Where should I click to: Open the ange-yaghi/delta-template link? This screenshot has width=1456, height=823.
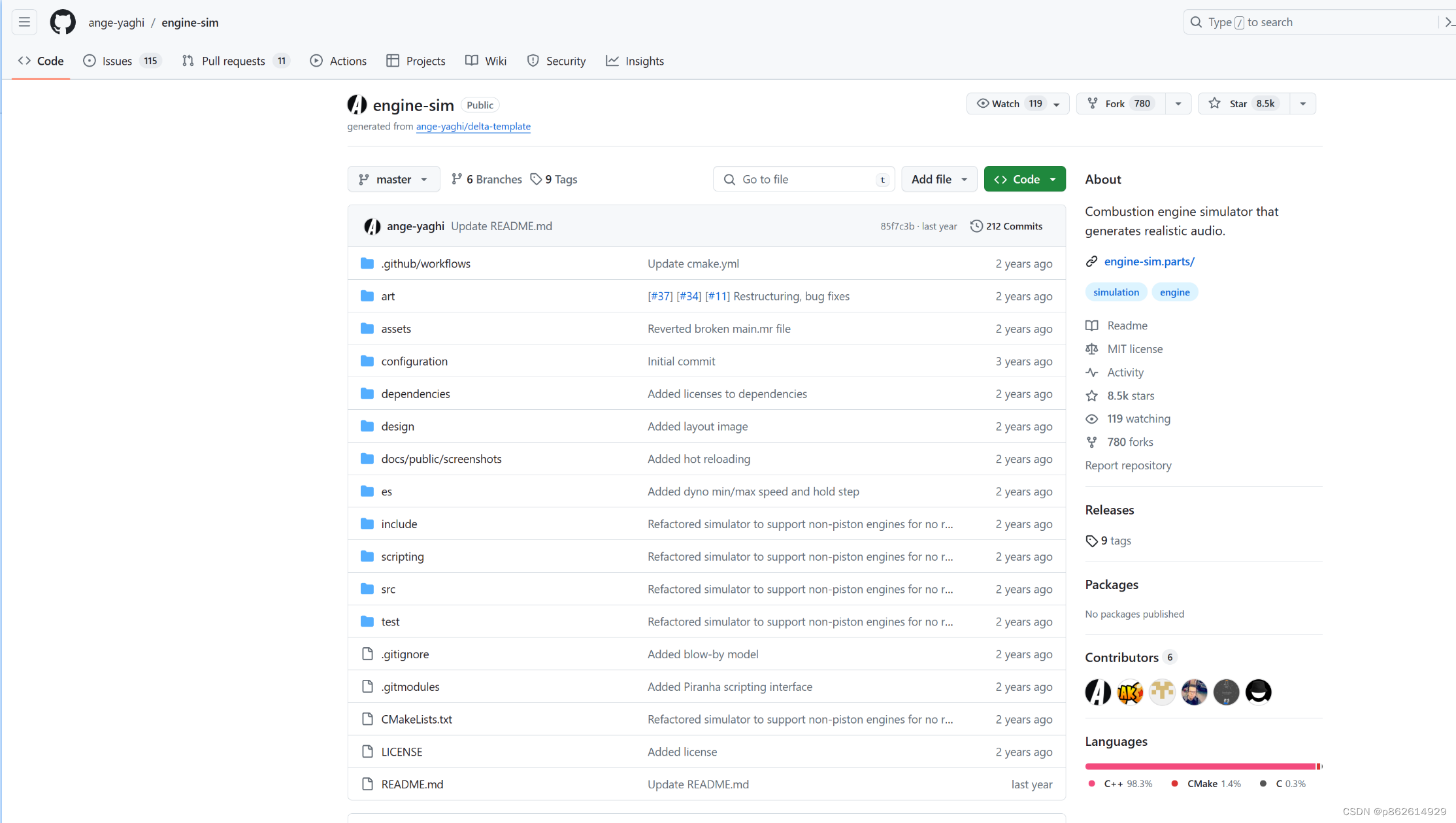click(x=473, y=126)
